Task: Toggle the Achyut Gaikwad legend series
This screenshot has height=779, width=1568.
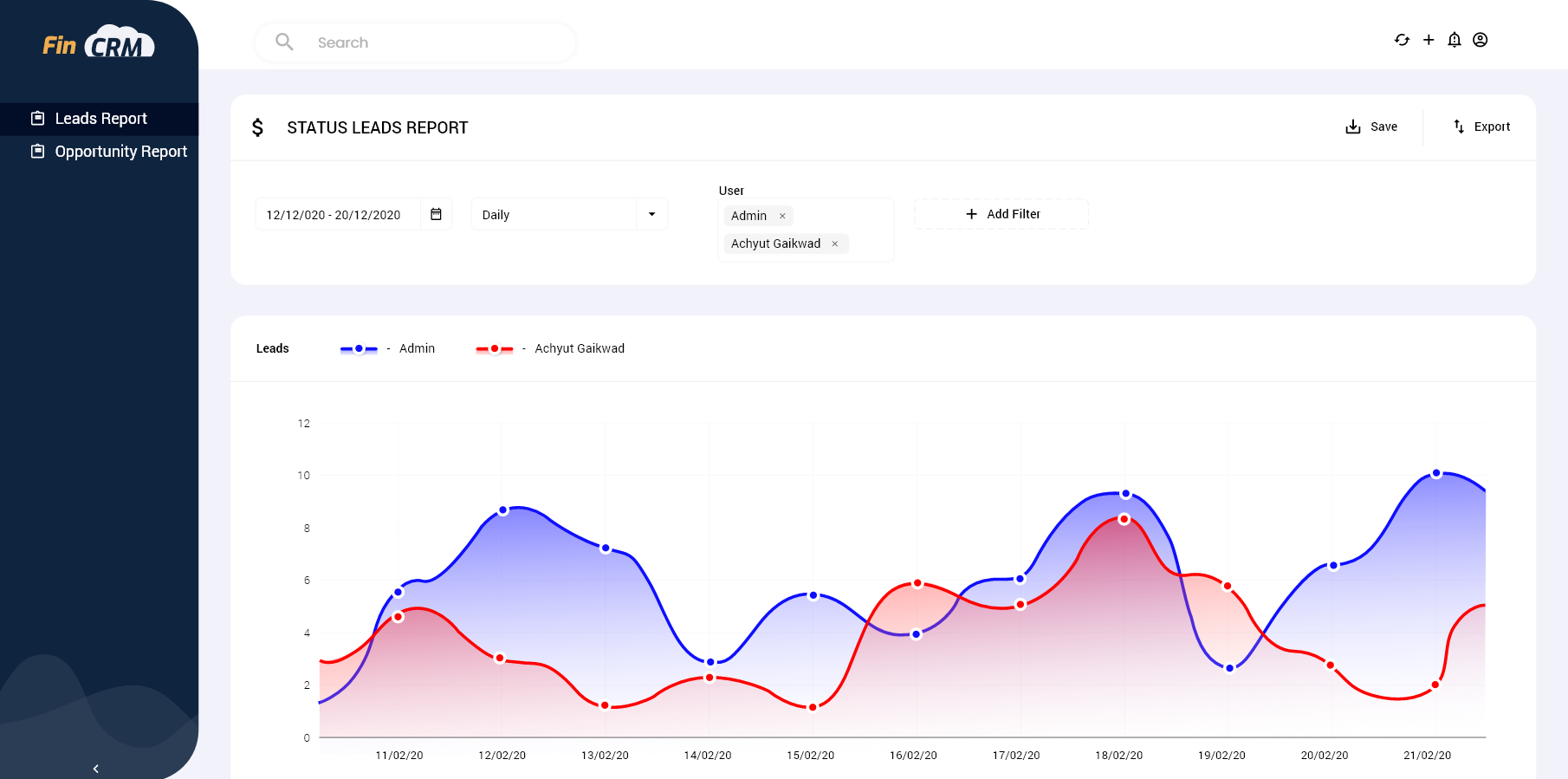Action: [549, 348]
